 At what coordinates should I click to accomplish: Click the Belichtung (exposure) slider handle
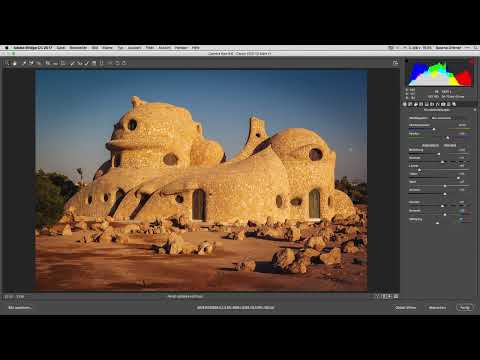pos(438,154)
